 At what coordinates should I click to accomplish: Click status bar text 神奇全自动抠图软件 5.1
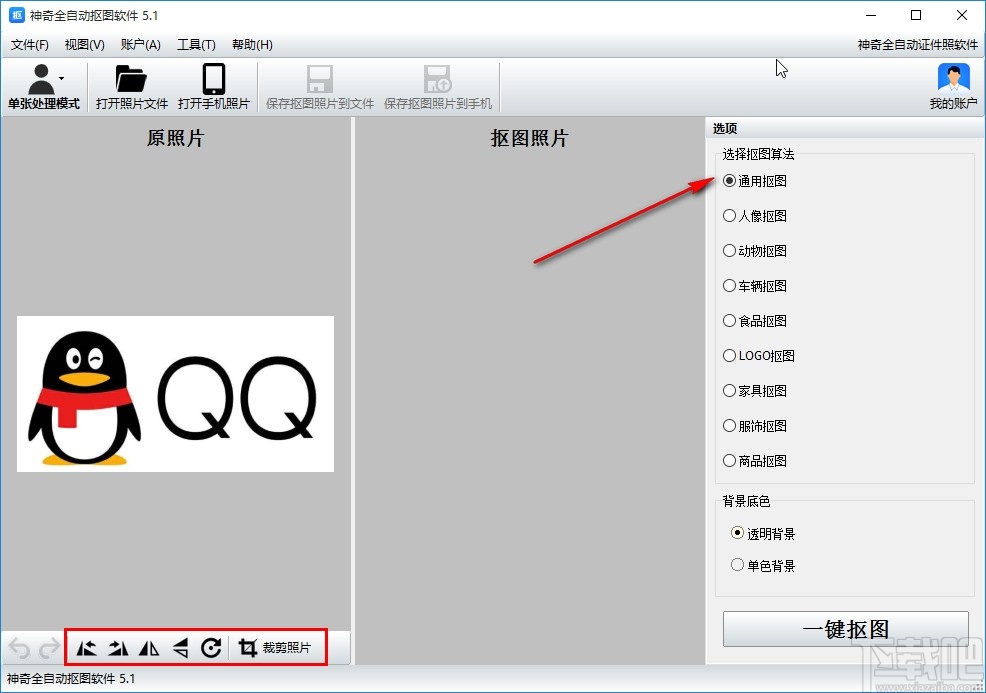pyautogui.click(x=71, y=679)
